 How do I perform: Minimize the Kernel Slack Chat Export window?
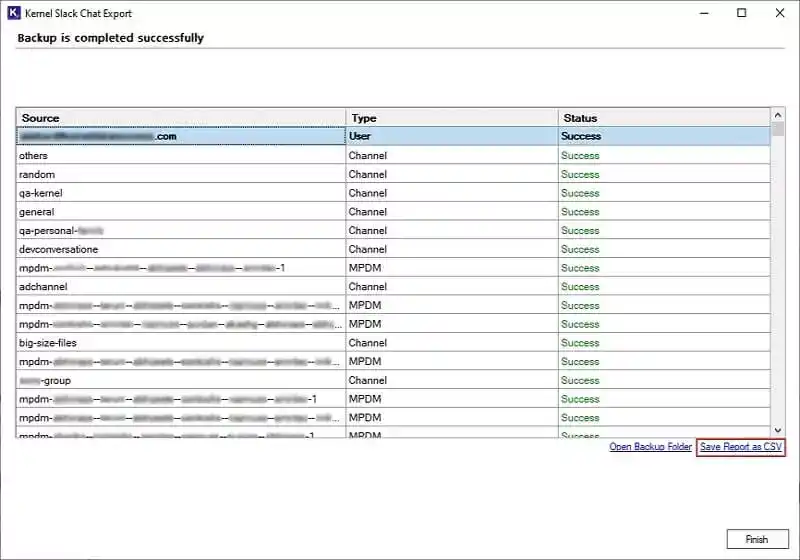(705, 13)
